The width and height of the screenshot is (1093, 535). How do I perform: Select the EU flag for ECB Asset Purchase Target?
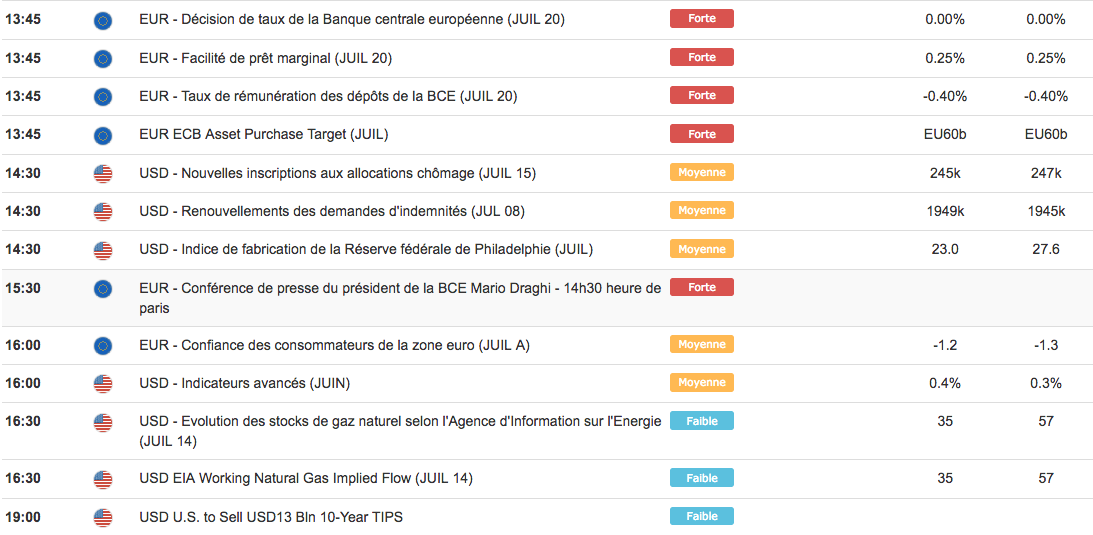click(x=103, y=135)
